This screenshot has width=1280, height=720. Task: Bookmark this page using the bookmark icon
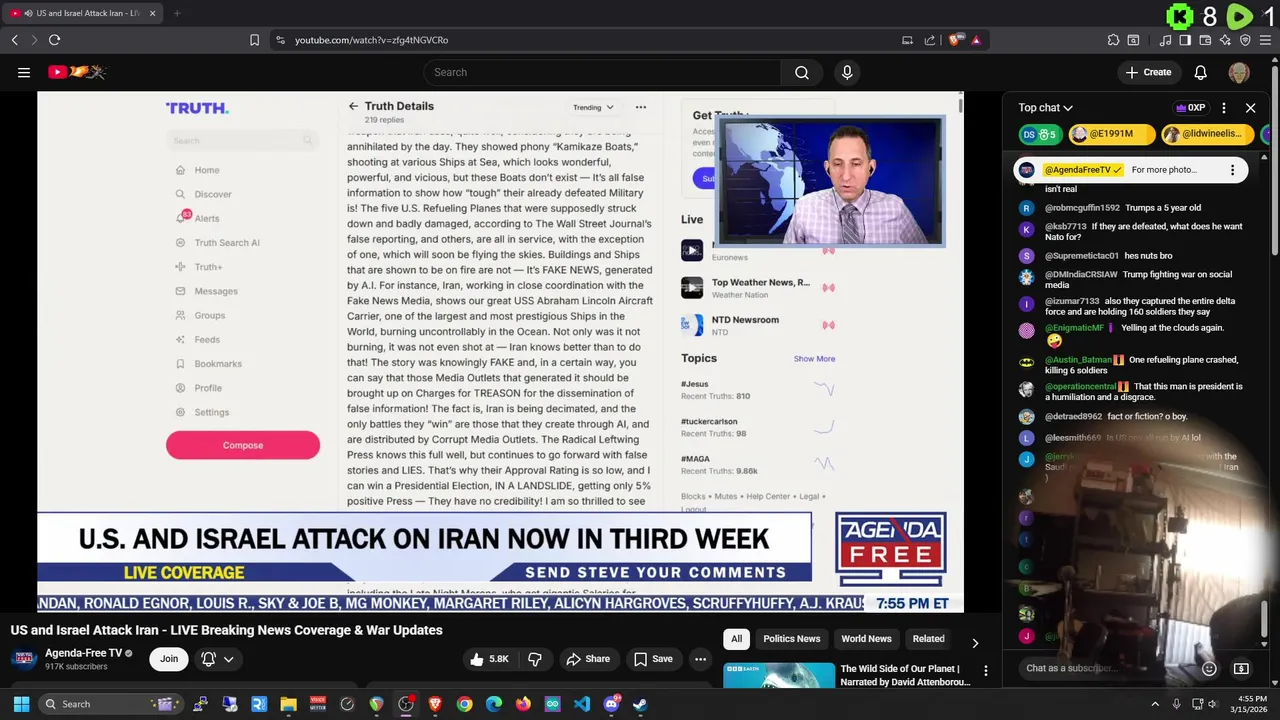[254, 40]
